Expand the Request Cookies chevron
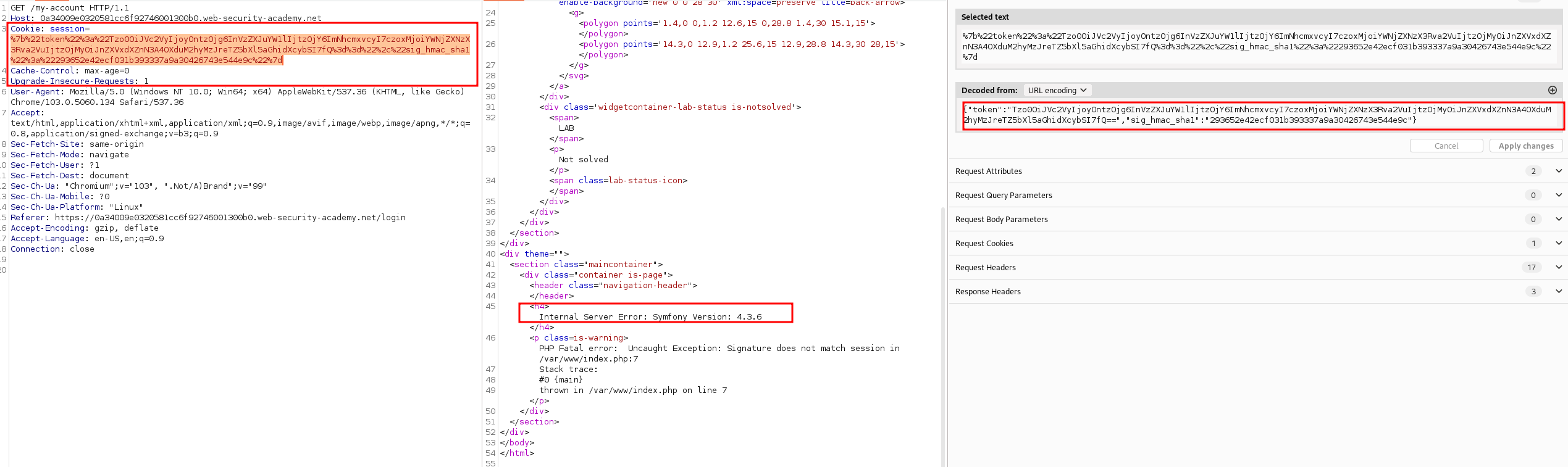 [1558, 243]
